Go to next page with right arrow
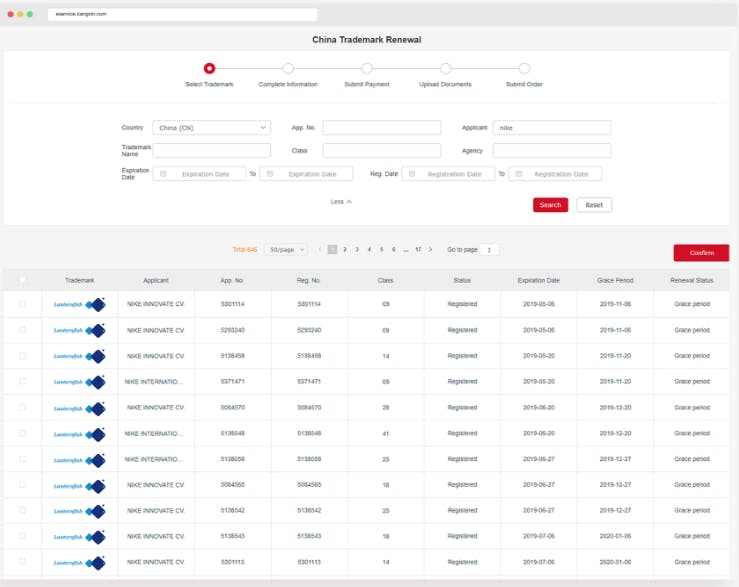This screenshot has width=739, height=587. (x=430, y=249)
